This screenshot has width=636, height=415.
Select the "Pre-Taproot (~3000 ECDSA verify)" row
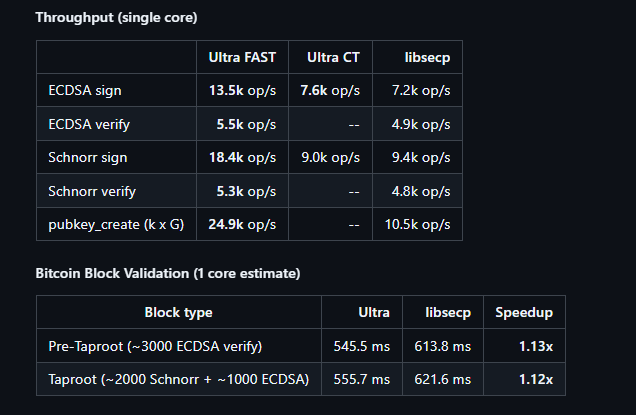(155, 346)
